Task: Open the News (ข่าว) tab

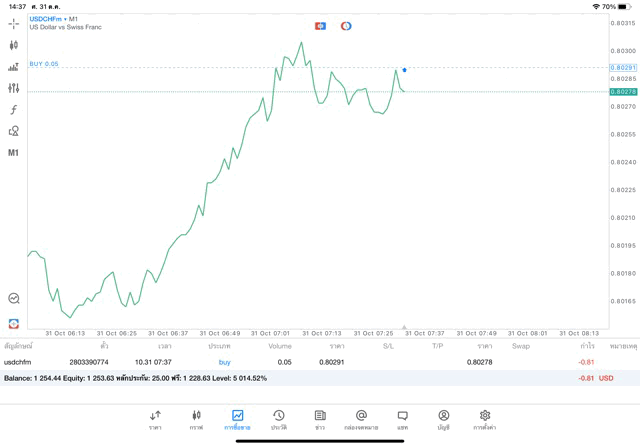Action: (x=320, y=420)
